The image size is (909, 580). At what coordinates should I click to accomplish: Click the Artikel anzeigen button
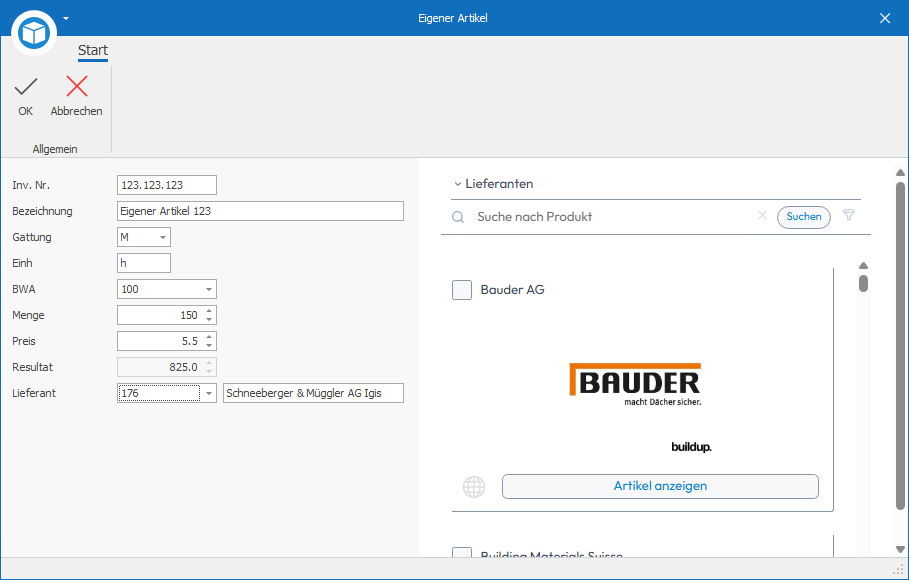pyautogui.click(x=660, y=486)
